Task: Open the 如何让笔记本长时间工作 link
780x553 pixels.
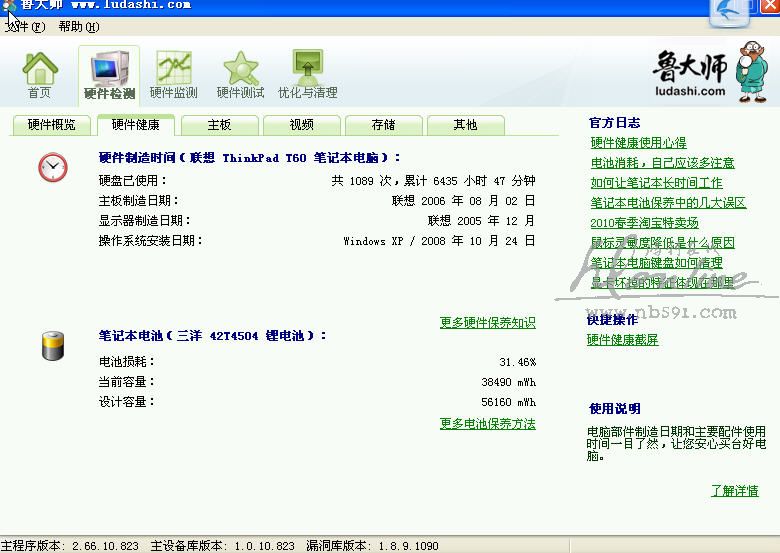Action: click(656, 183)
